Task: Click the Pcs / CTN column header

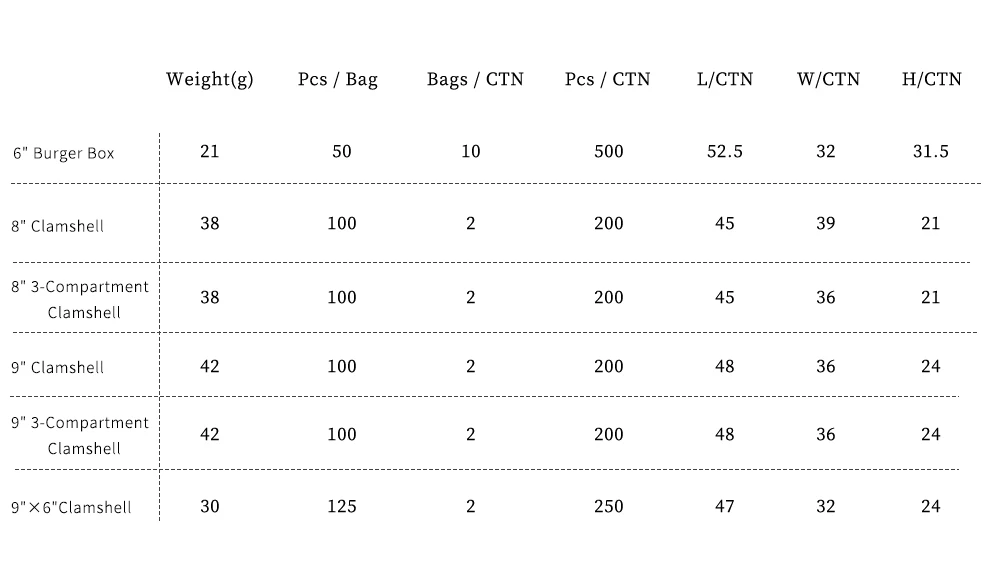Action: pyautogui.click(x=607, y=80)
